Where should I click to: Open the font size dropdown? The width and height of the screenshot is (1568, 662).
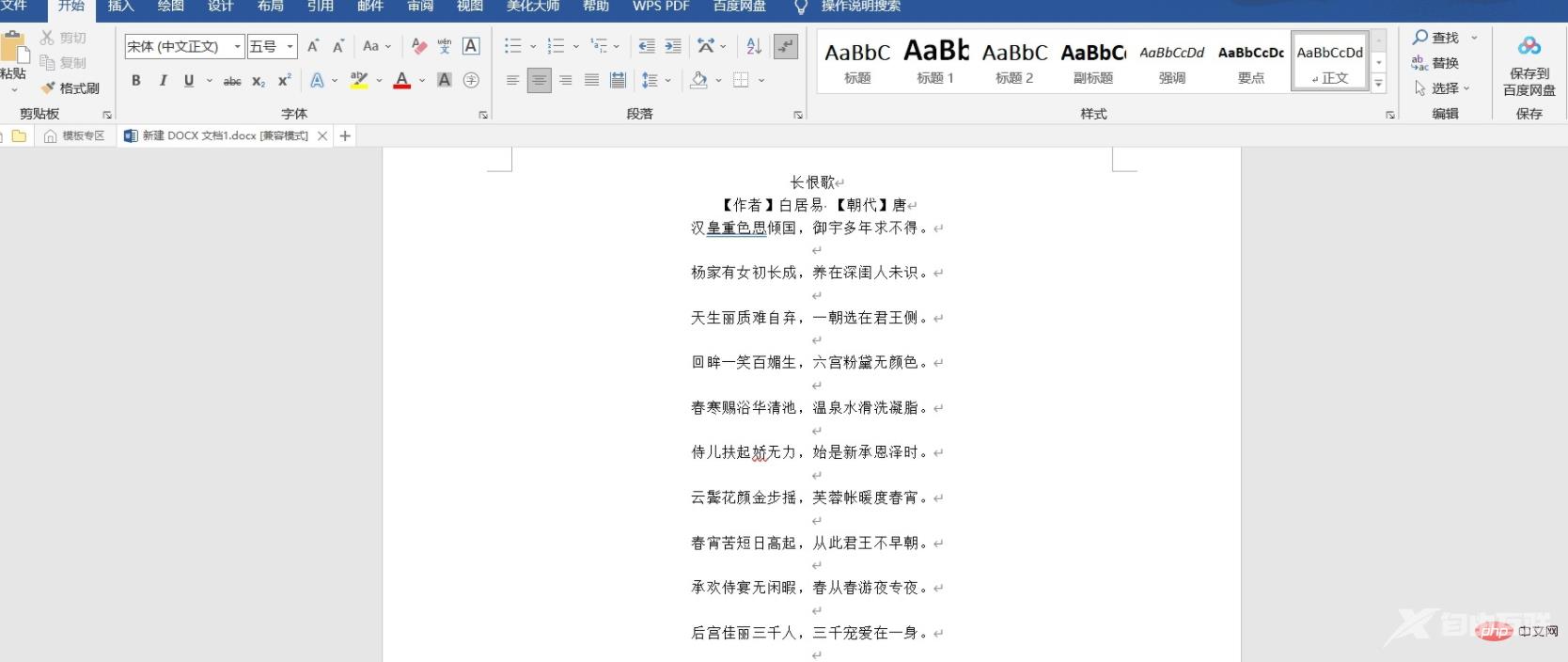pyautogui.click(x=290, y=46)
